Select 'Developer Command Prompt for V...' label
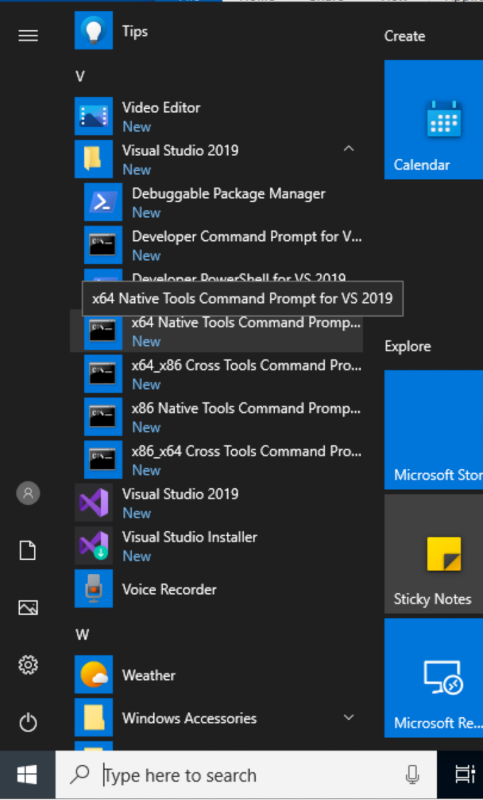 point(247,237)
